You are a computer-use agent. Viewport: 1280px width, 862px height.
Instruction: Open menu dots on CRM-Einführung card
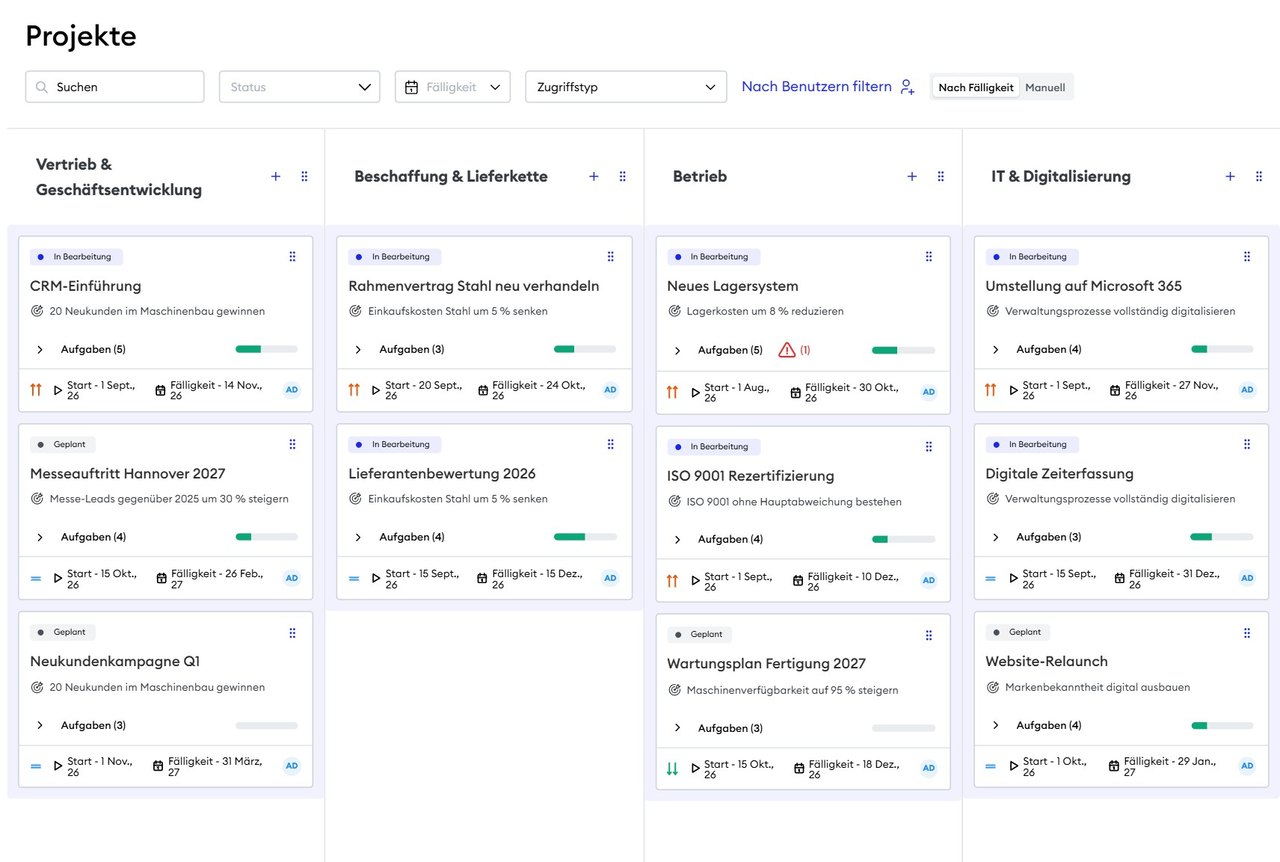coord(292,257)
